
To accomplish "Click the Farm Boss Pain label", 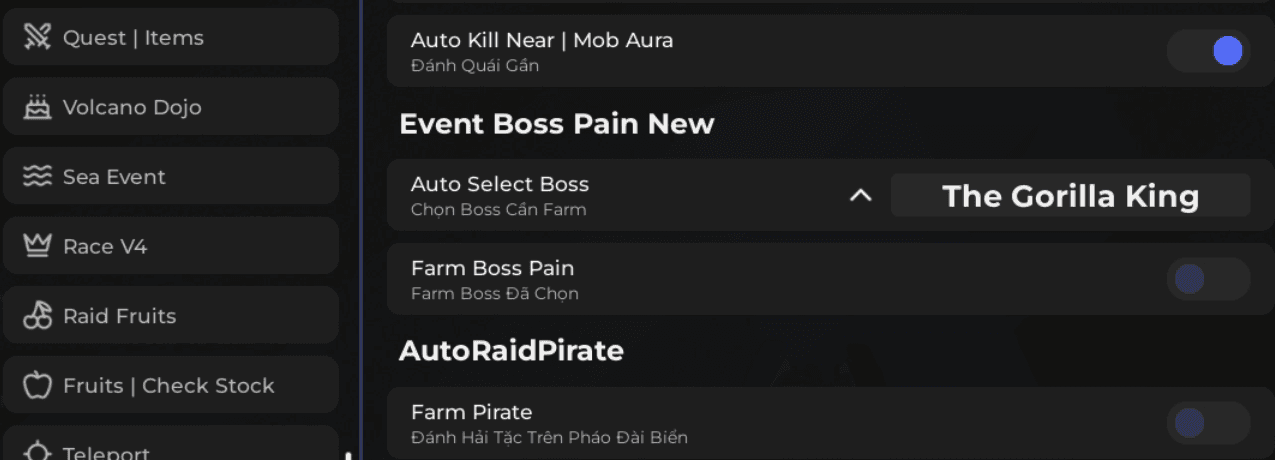I will click(x=492, y=269).
